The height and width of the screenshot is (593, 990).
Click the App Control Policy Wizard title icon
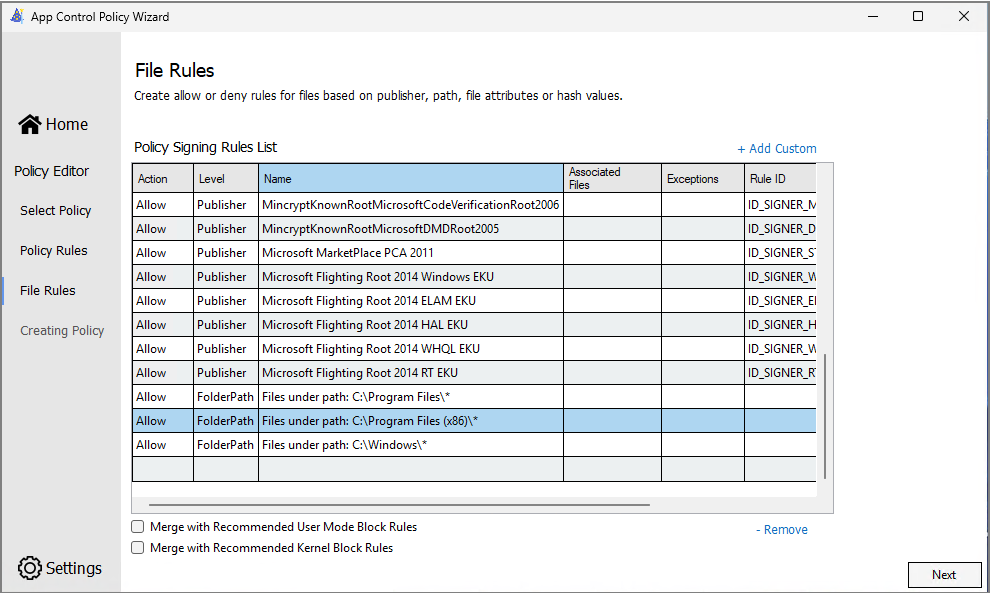(17, 16)
